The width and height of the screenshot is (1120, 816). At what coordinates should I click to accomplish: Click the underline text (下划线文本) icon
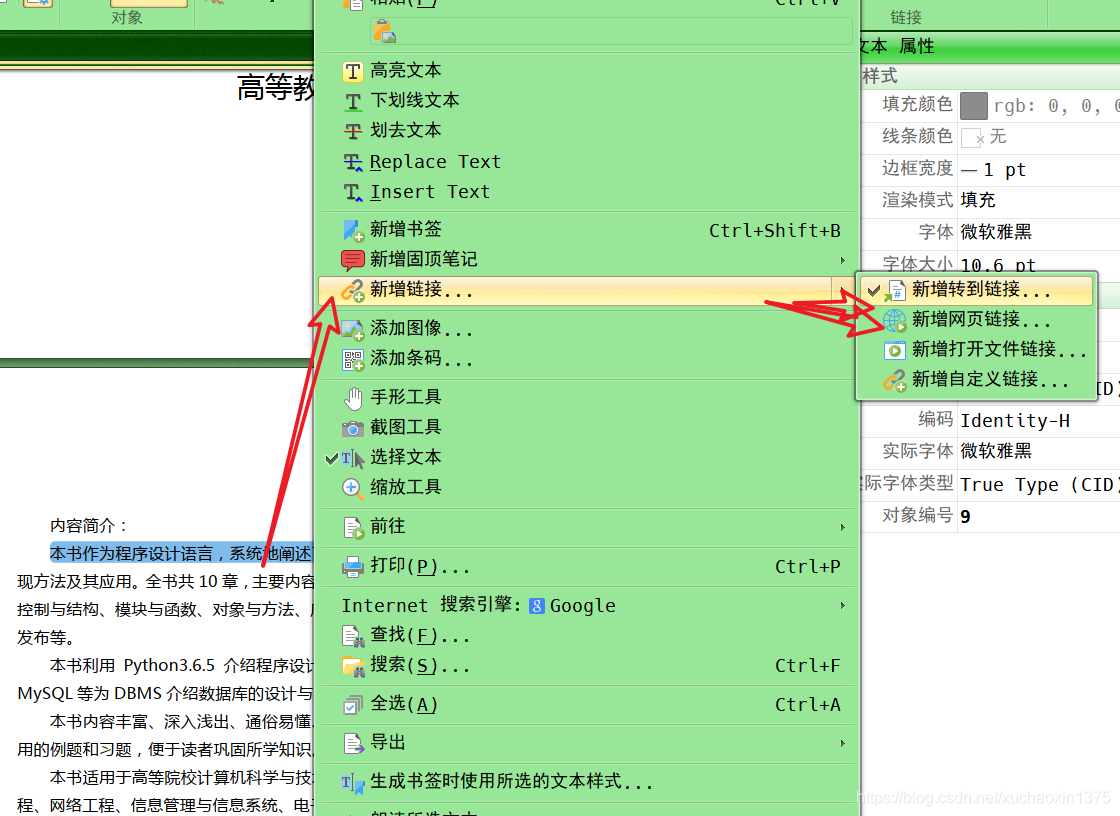(353, 101)
